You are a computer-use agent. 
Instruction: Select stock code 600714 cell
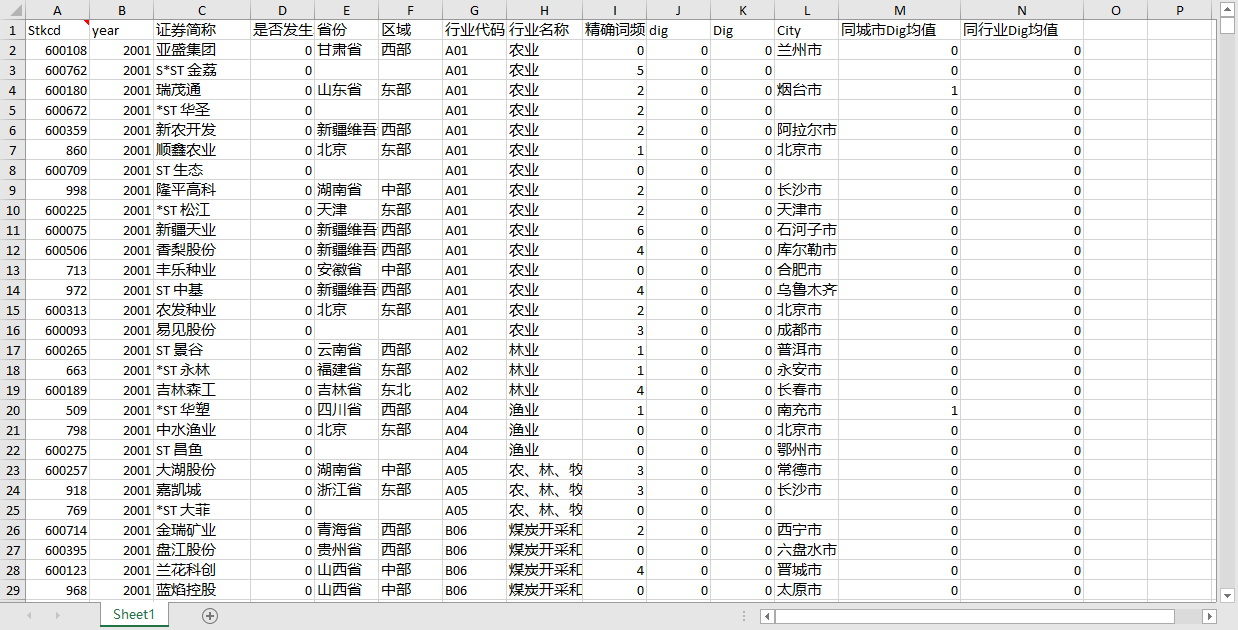tap(57, 530)
